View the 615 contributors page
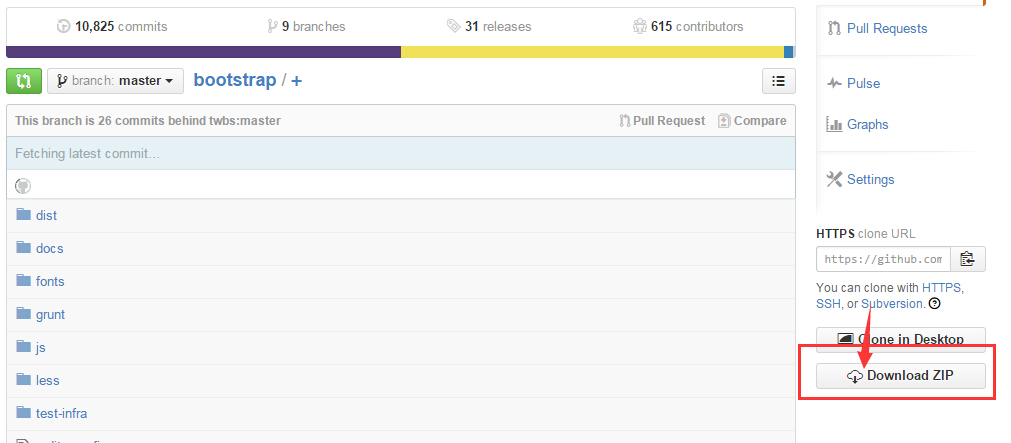The image size is (1011, 443). pyautogui.click(x=688, y=26)
